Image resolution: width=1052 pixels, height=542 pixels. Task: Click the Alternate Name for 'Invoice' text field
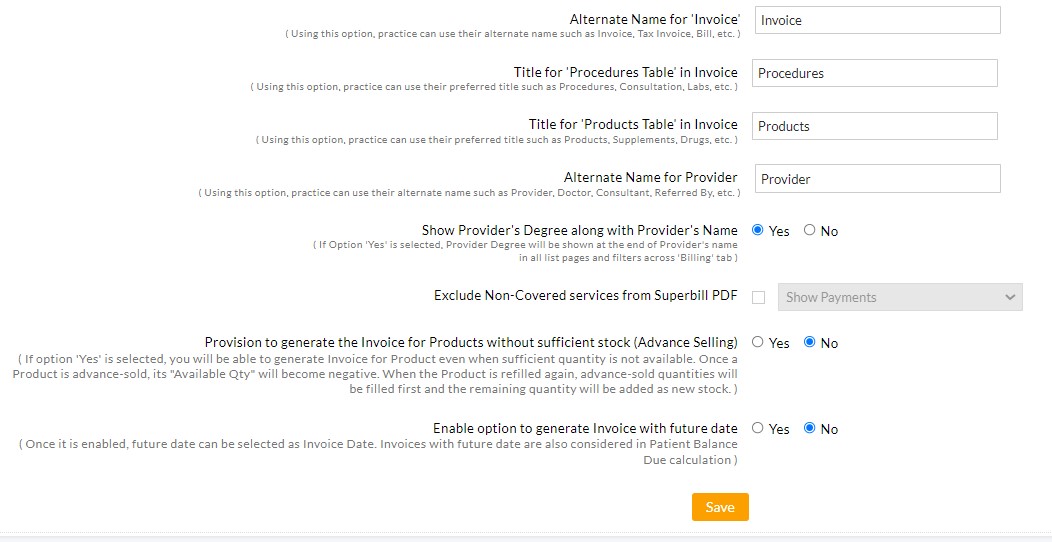tap(877, 20)
